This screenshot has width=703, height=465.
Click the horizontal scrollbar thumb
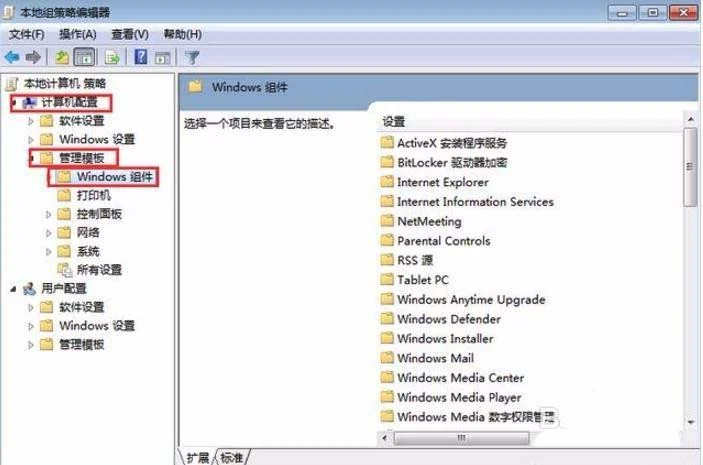pyautogui.click(x=461, y=438)
